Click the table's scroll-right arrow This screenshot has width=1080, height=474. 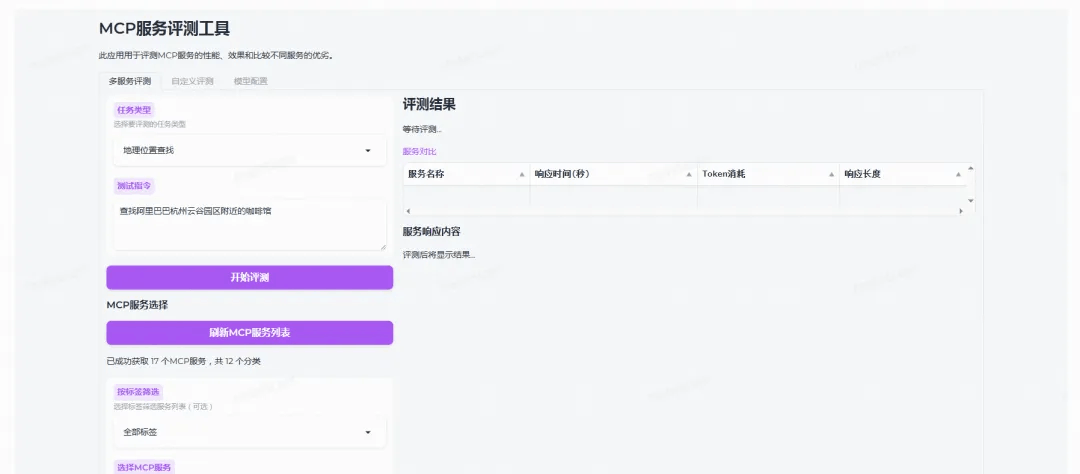[x=961, y=211]
